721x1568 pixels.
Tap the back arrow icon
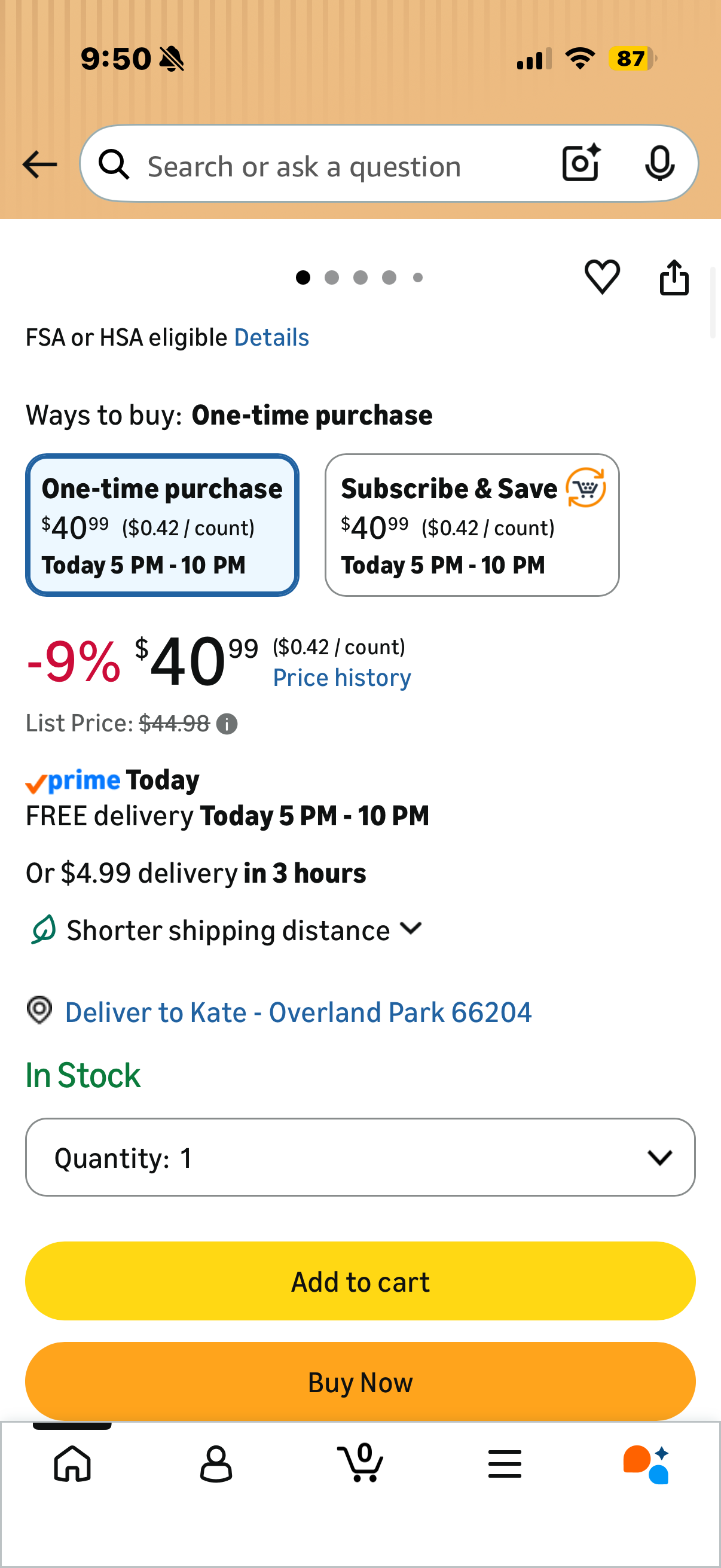click(x=39, y=165)
